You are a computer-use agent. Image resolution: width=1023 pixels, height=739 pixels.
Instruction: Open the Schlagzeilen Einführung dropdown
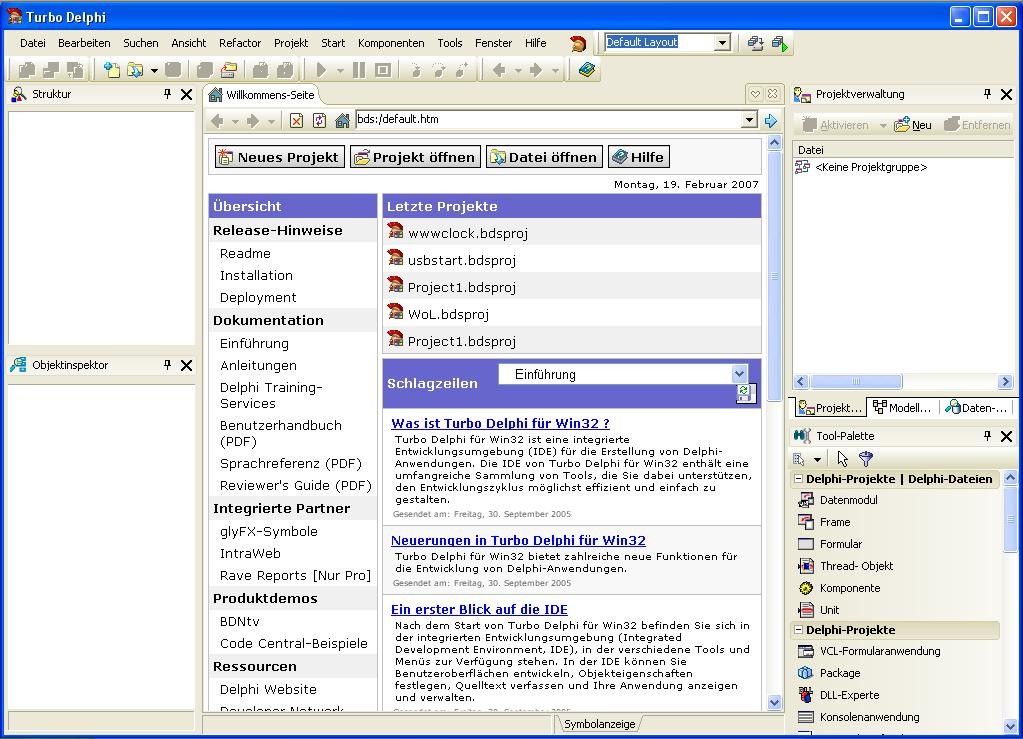click(x=739, y=374)
